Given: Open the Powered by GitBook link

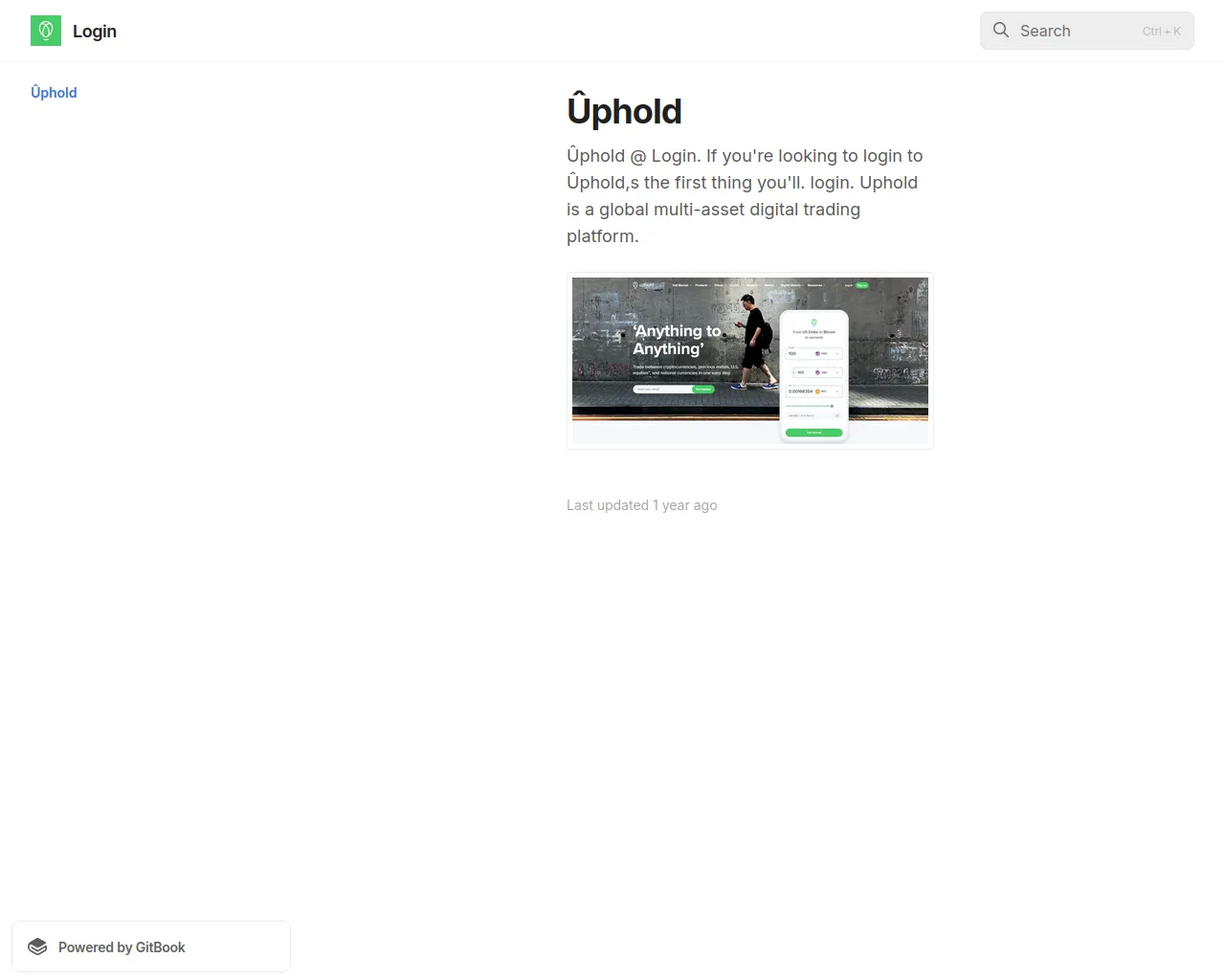Looking at the screenshot, I should [151, 947].
